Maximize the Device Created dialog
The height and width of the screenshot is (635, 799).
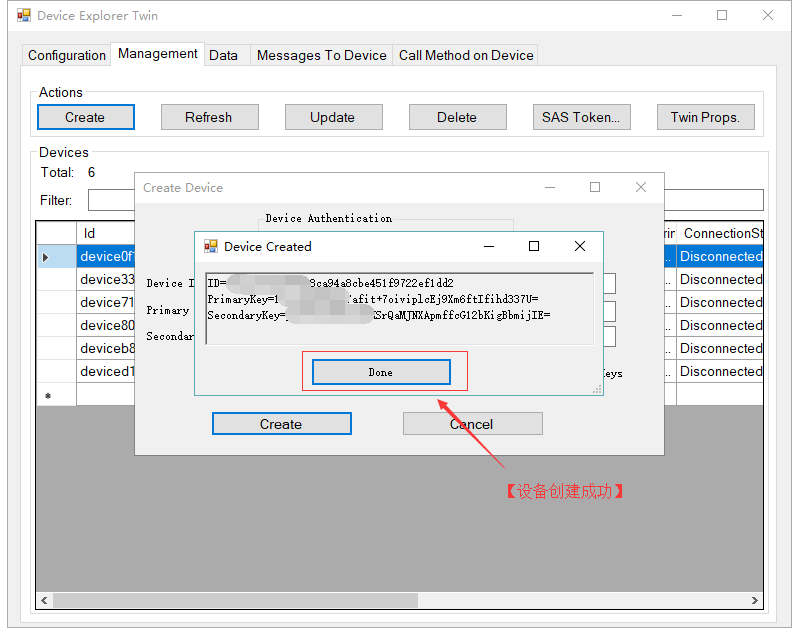tap(534, 246)
